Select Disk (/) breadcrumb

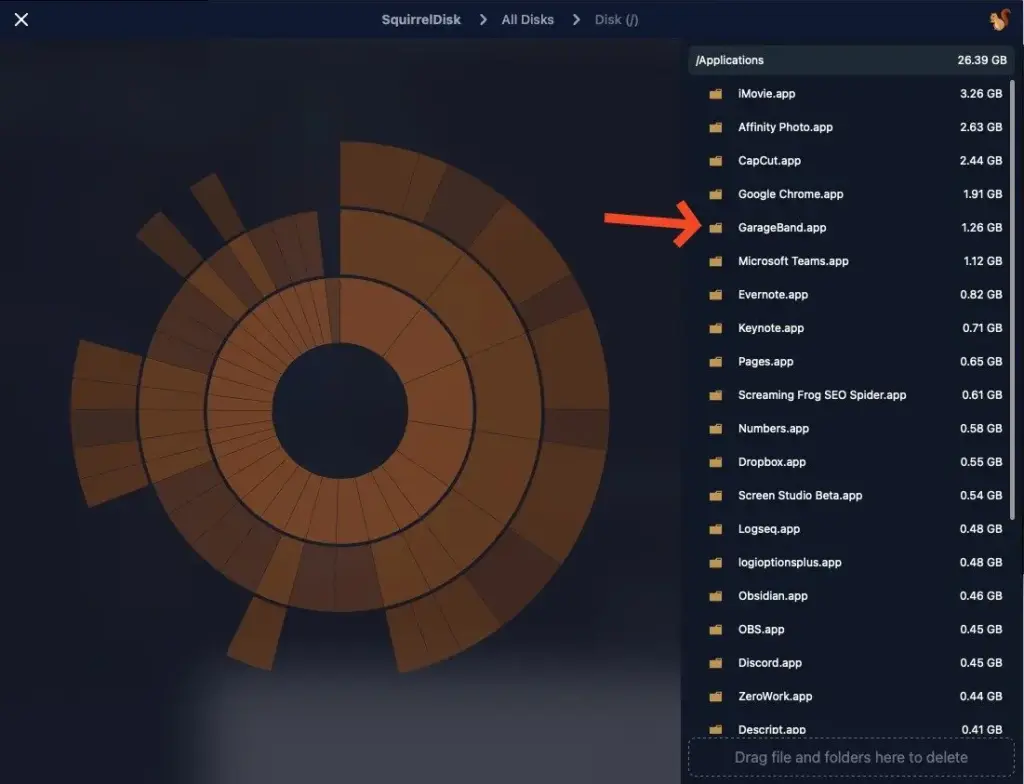click(x=616, y=20)
